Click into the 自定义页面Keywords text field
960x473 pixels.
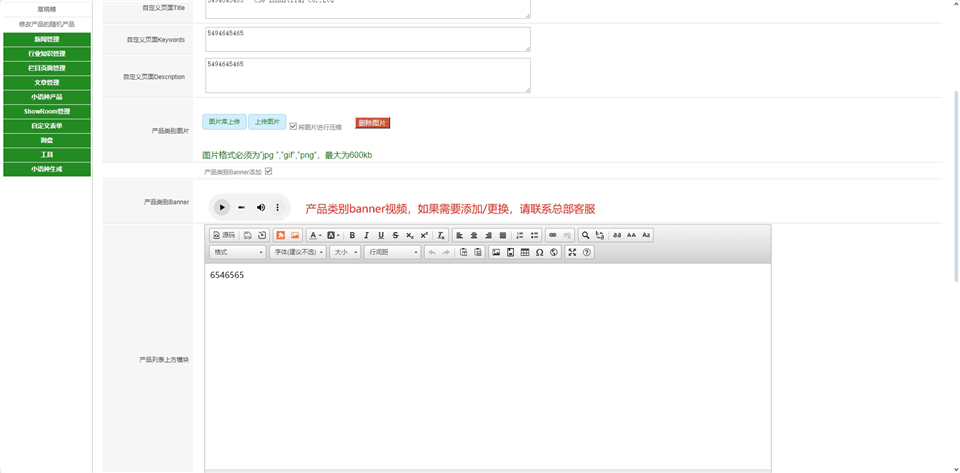coord(367,39)
